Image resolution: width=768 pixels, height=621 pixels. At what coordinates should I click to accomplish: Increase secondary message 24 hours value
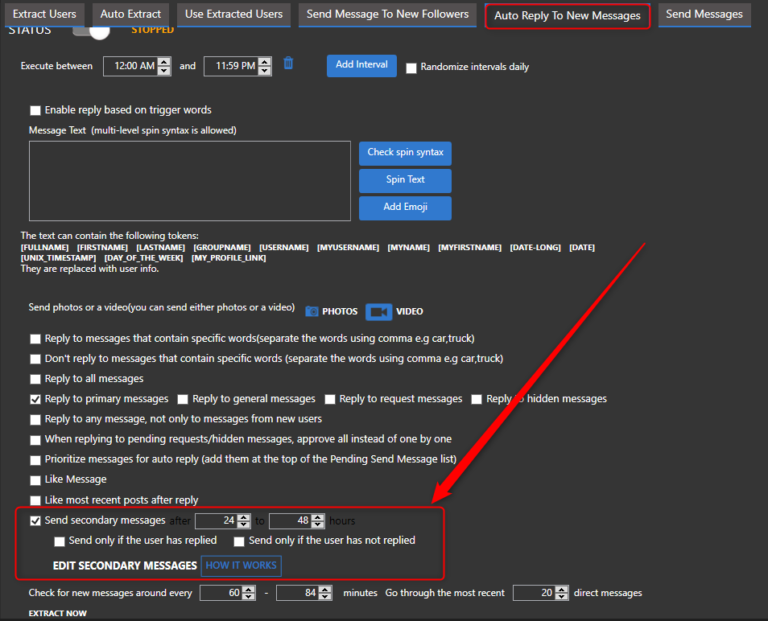(x=243, y=517)
